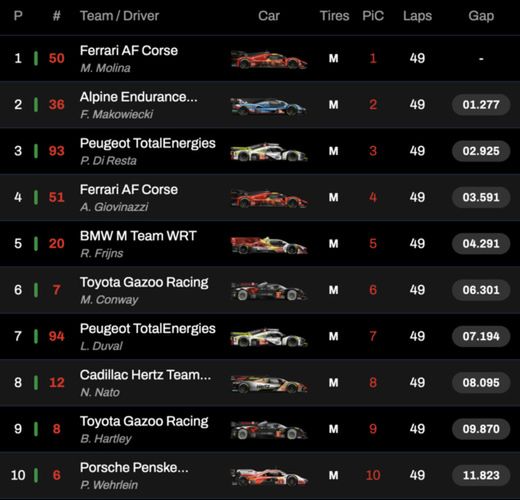Click the red Ferrari #50 car image
This screenshot has height=500, width=520.
point(269,59)
